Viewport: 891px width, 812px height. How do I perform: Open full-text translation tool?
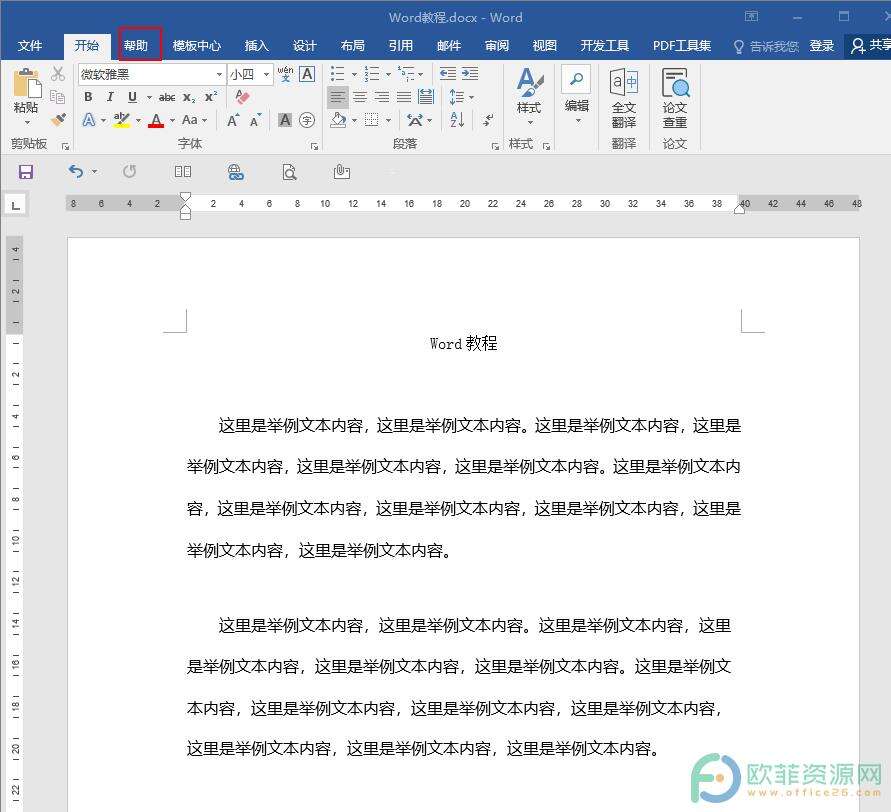point(624,98)
